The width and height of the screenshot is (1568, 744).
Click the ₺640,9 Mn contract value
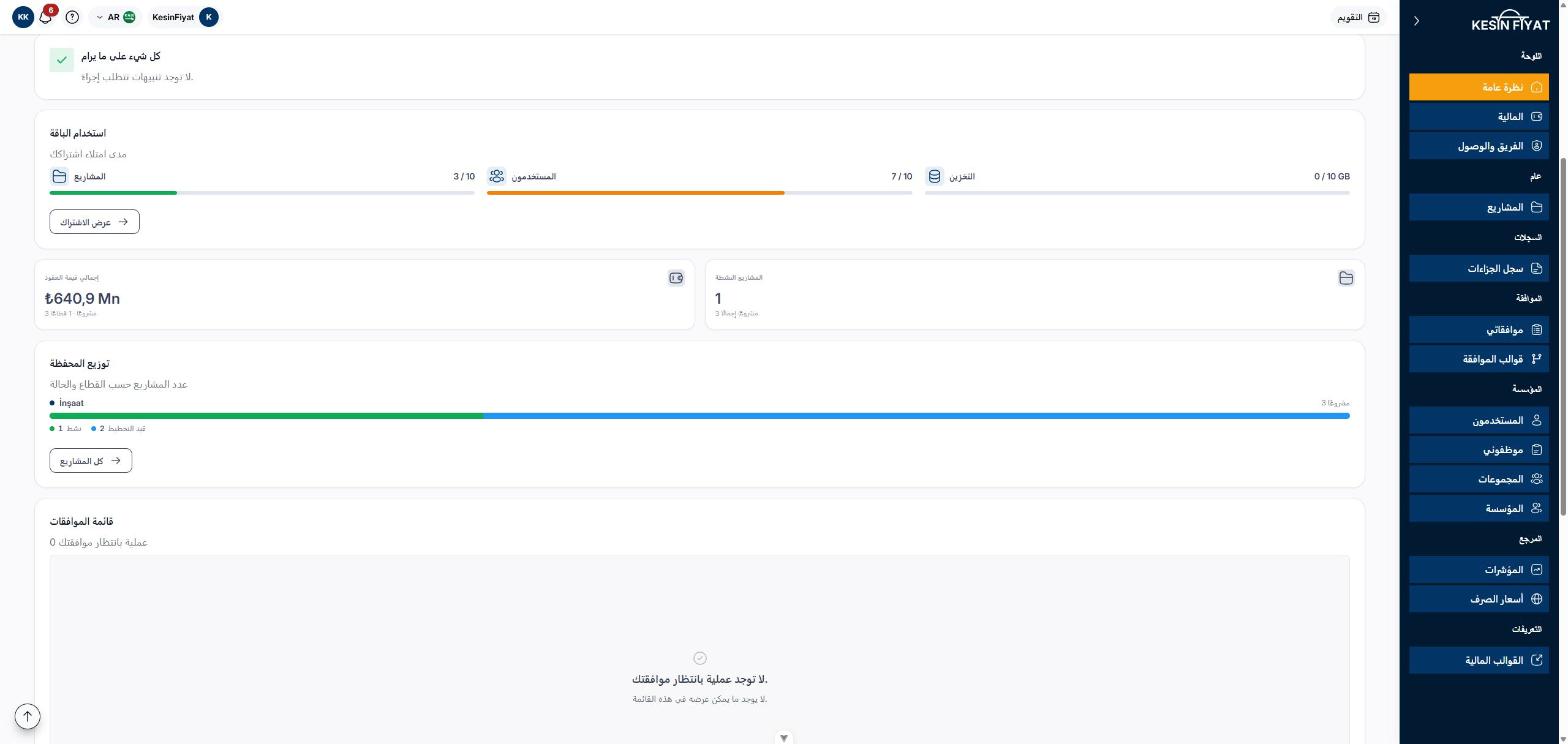point(82,298)
